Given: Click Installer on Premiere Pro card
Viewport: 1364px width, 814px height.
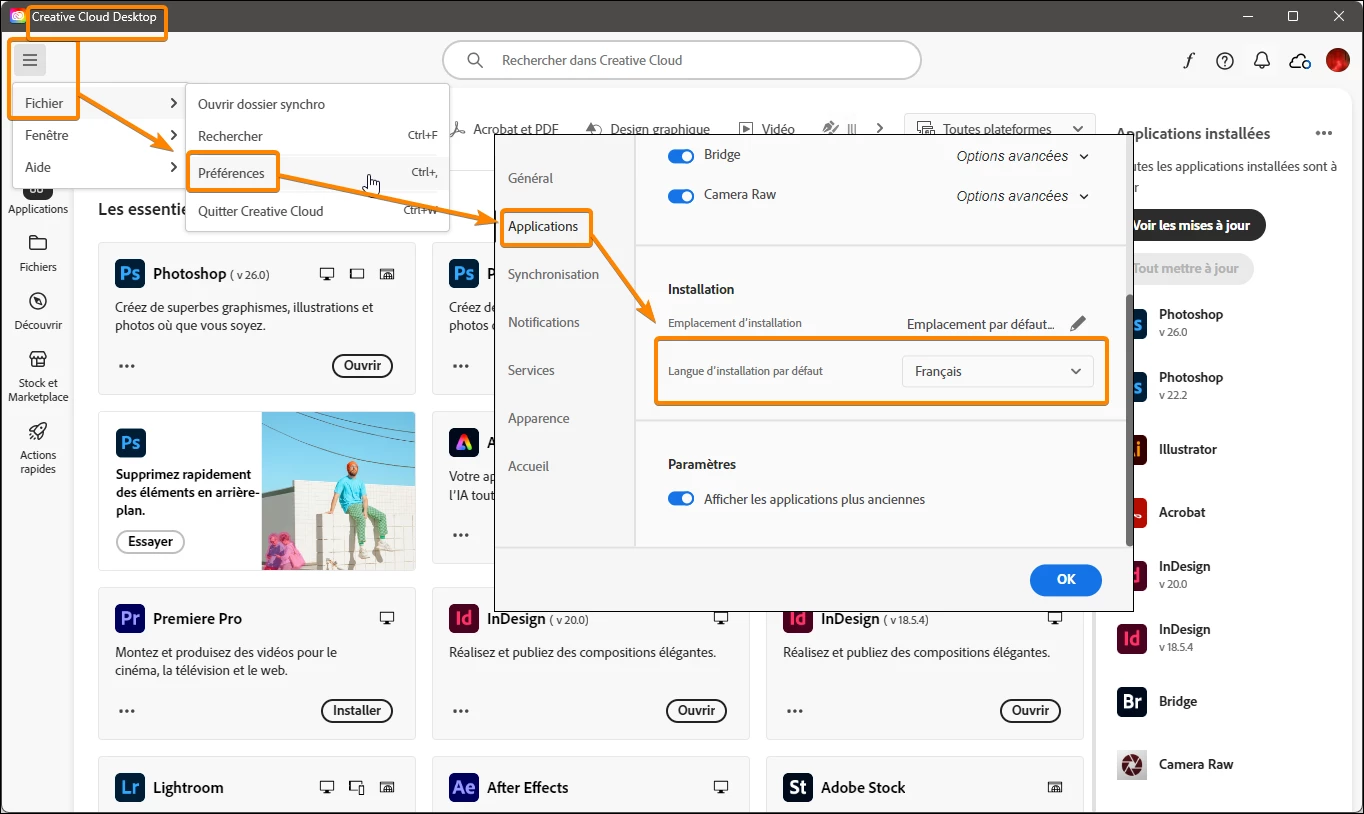Looking at the screenshot, I should click(x=357, y=711).
